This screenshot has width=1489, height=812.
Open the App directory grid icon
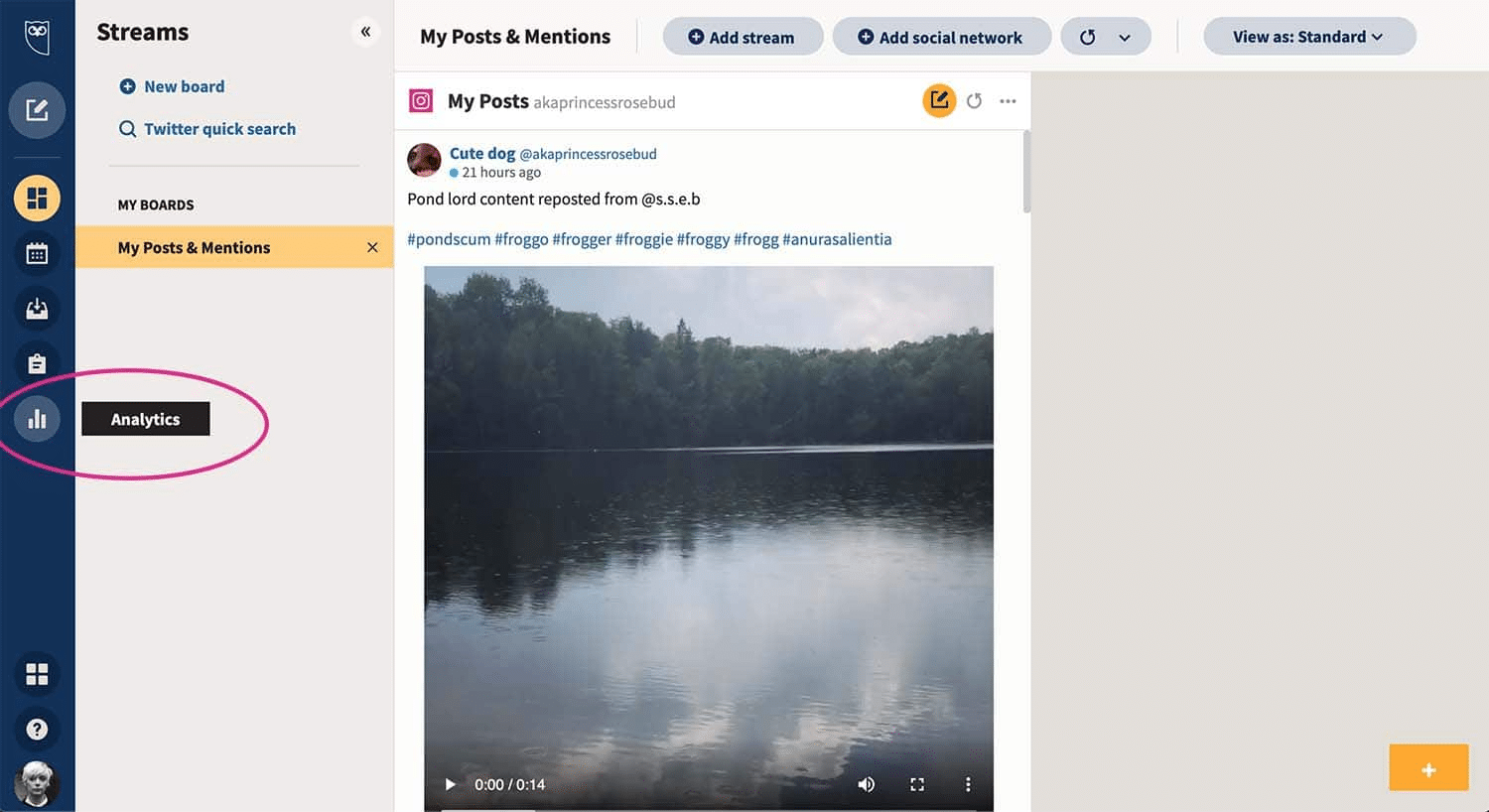37,674
